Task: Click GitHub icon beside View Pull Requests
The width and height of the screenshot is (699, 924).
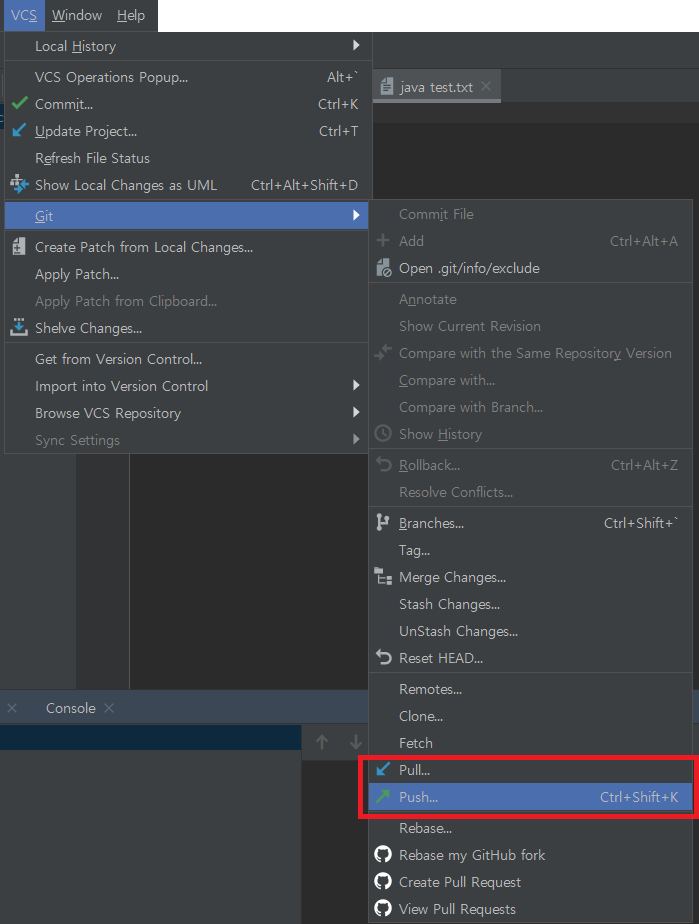Action: 383,908
